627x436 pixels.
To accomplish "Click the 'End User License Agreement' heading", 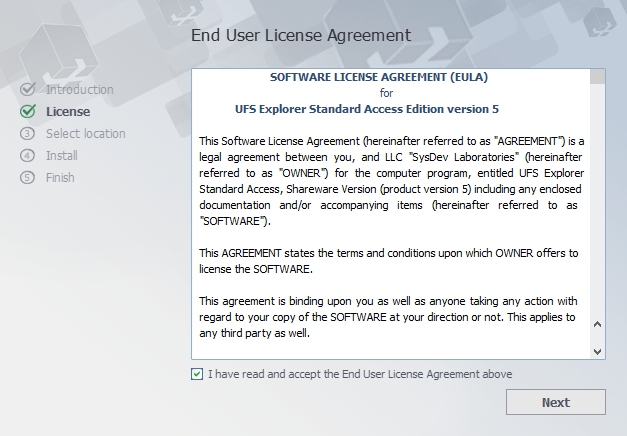I will coord(301,35).
